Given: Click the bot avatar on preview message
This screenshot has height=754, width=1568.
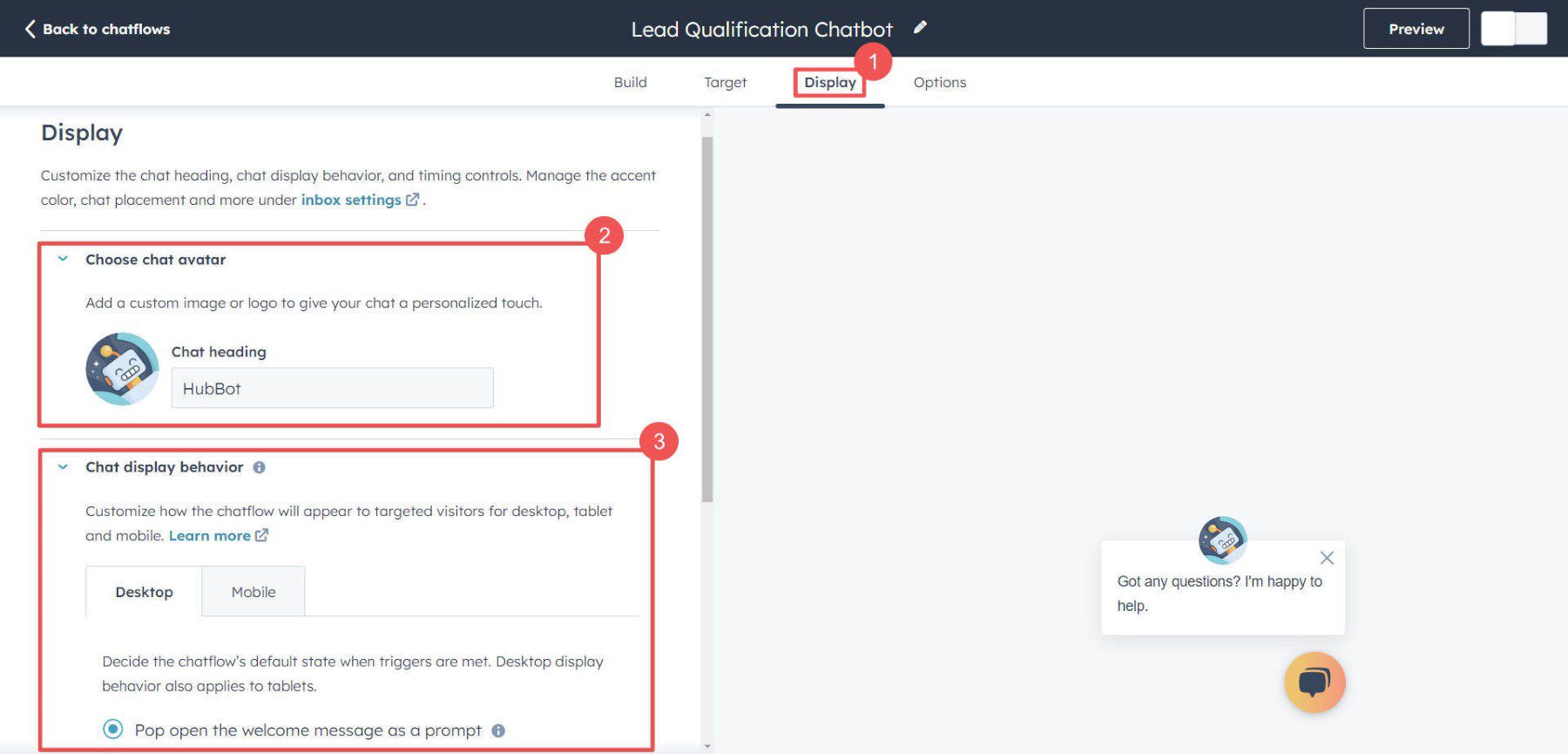Looking at the screenshot, I should click(1222, 540).
